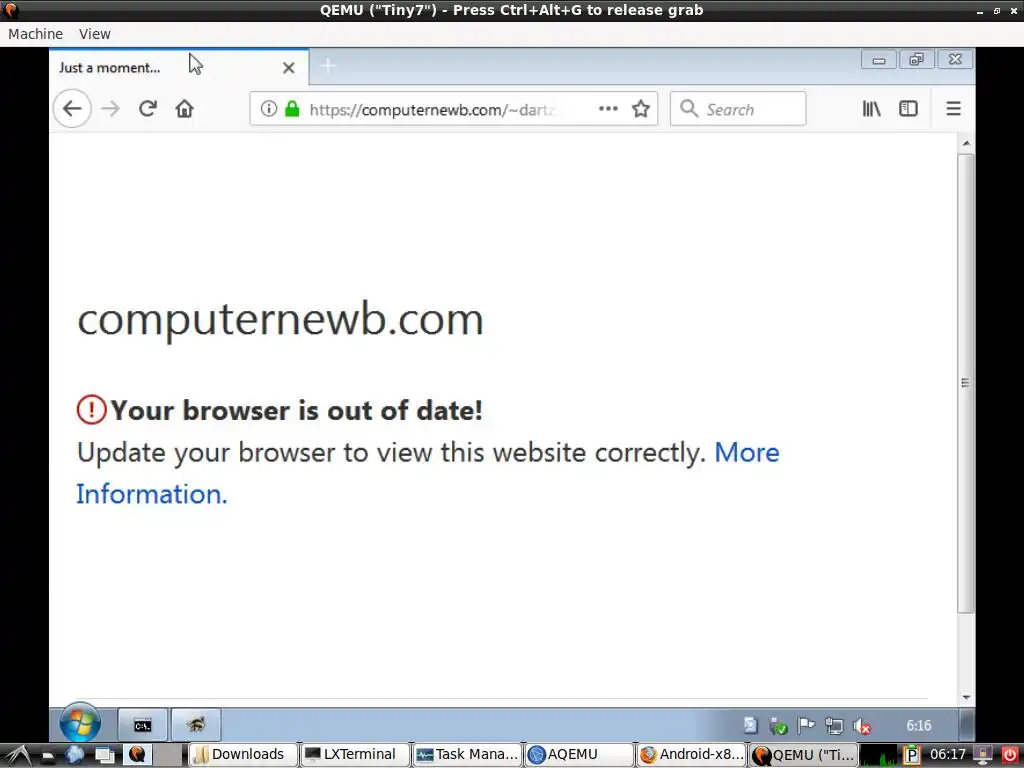Switch to the AQEMU taskbar window
Screen dimensions: 1024x768
(579, 755)
